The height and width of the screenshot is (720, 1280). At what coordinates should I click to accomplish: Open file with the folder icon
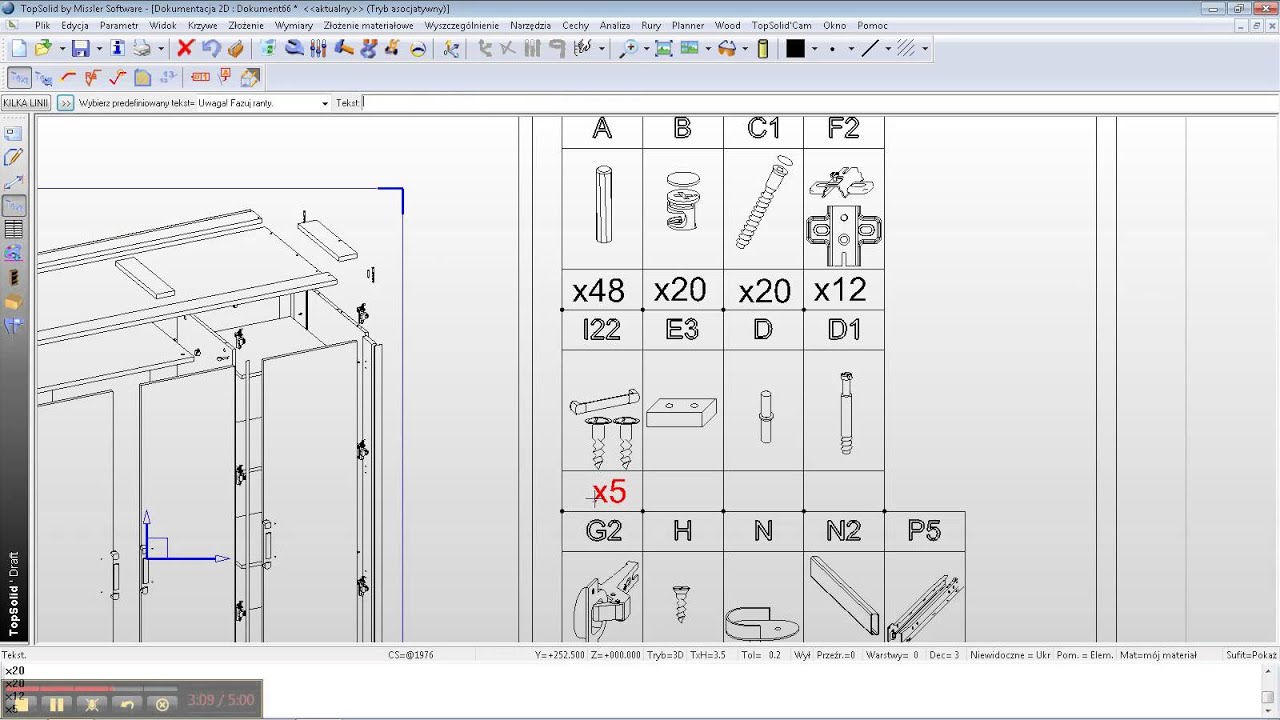(x=44, y=48)
